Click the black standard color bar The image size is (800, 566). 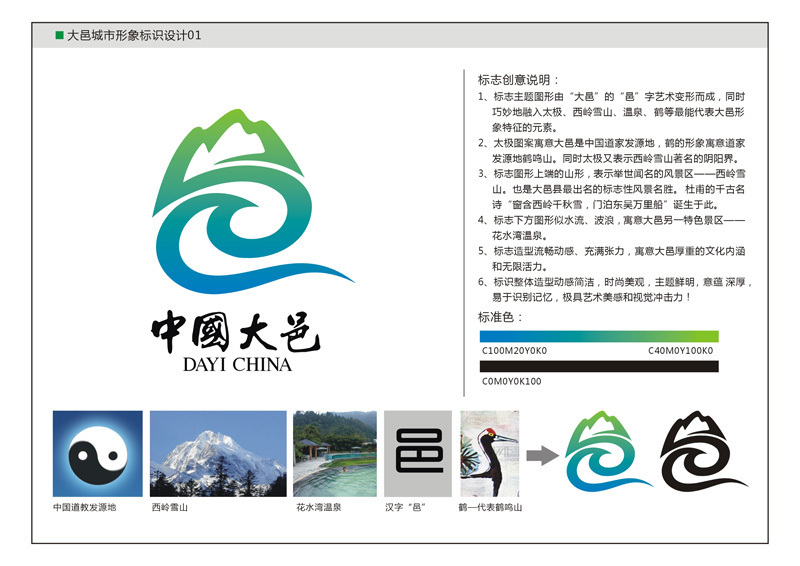click(599, 366)
